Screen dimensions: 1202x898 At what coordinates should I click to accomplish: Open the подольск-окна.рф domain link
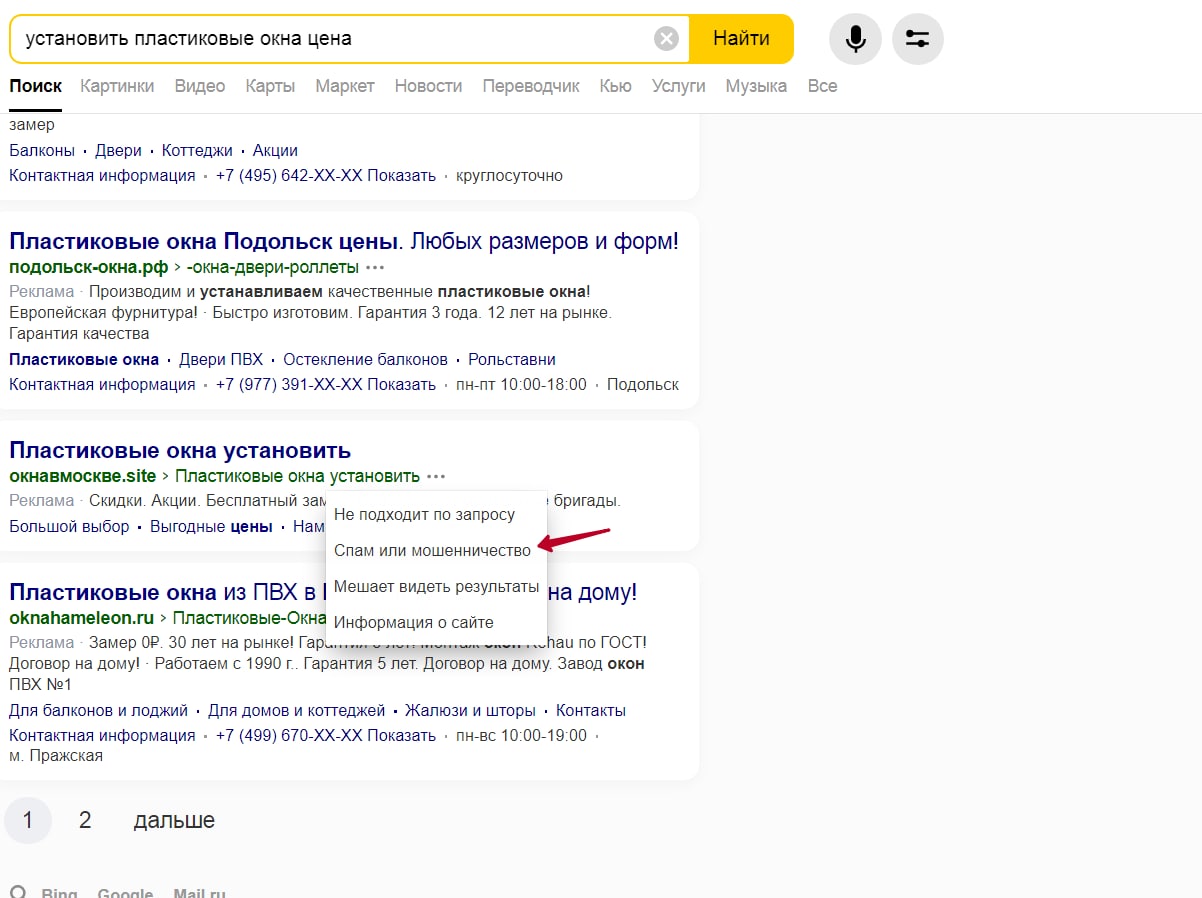88,268
